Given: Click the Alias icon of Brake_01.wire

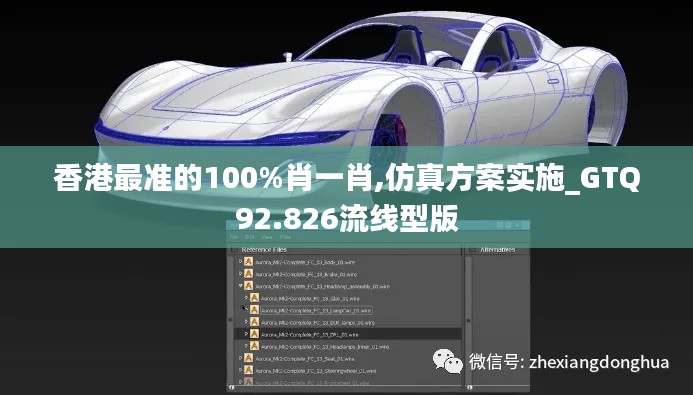Looking at the screenshot, I should tap(248, 274).
